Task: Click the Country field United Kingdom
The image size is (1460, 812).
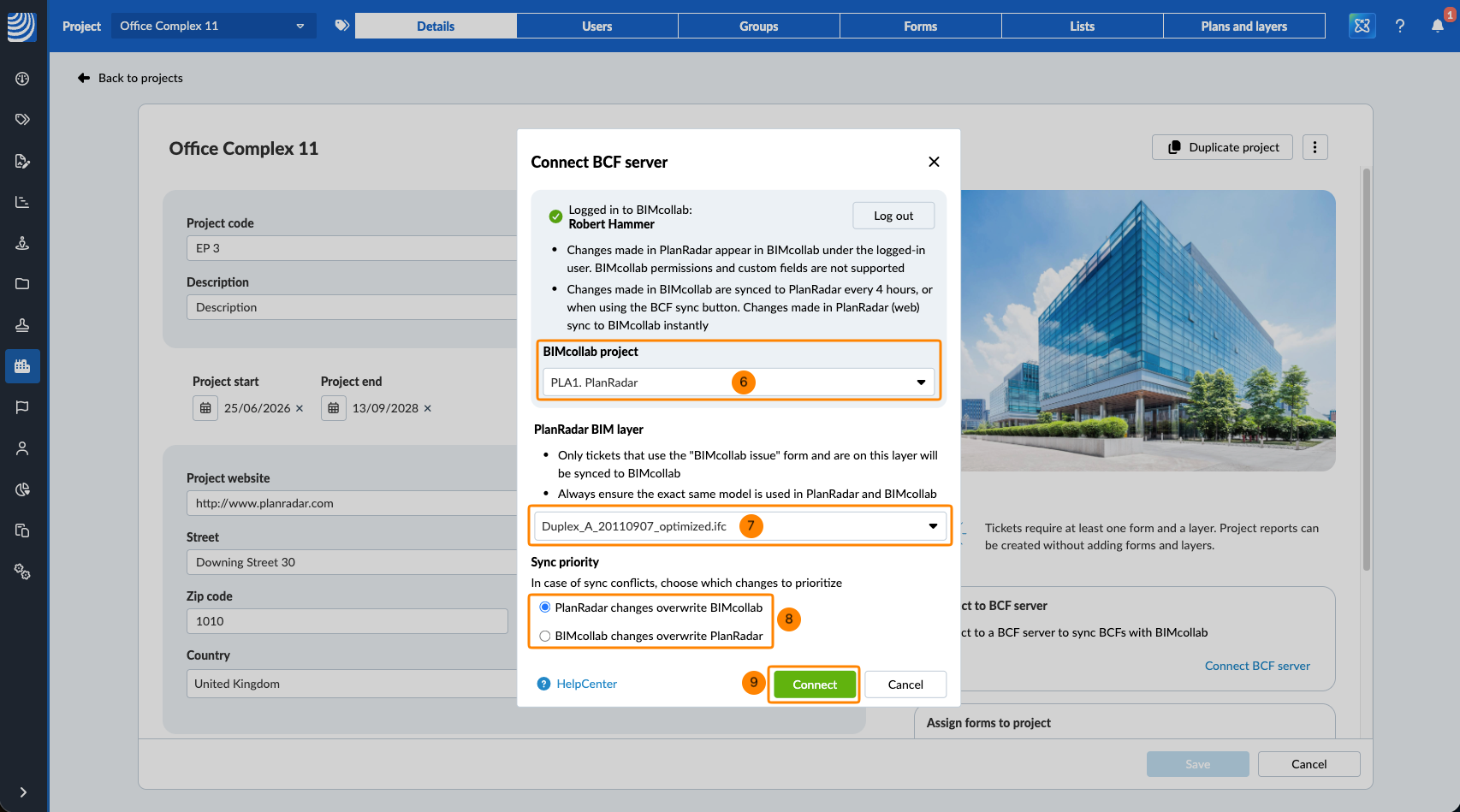Action: pos(352,684)
